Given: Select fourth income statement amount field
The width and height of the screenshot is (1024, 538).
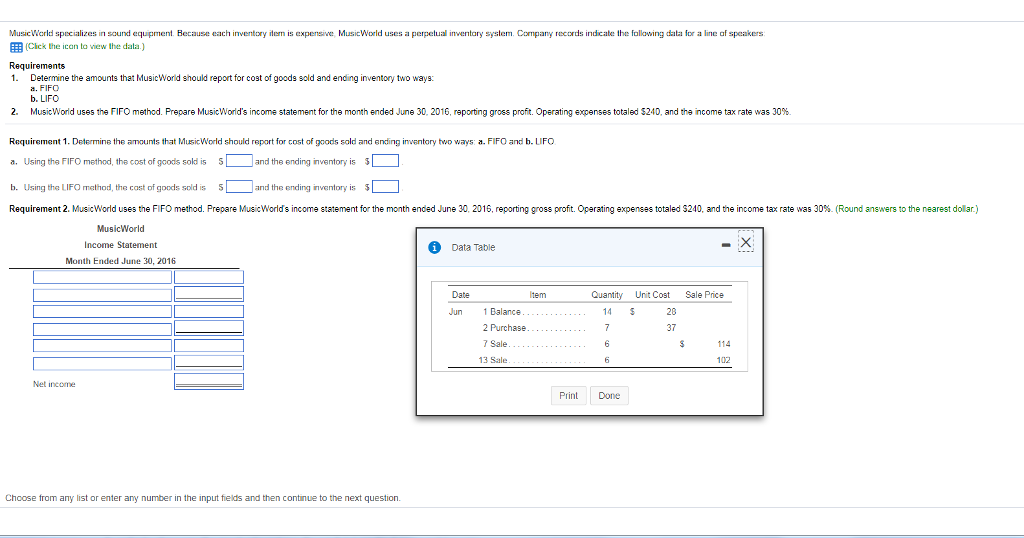Looking at the screenshot, I should [209, 328].
